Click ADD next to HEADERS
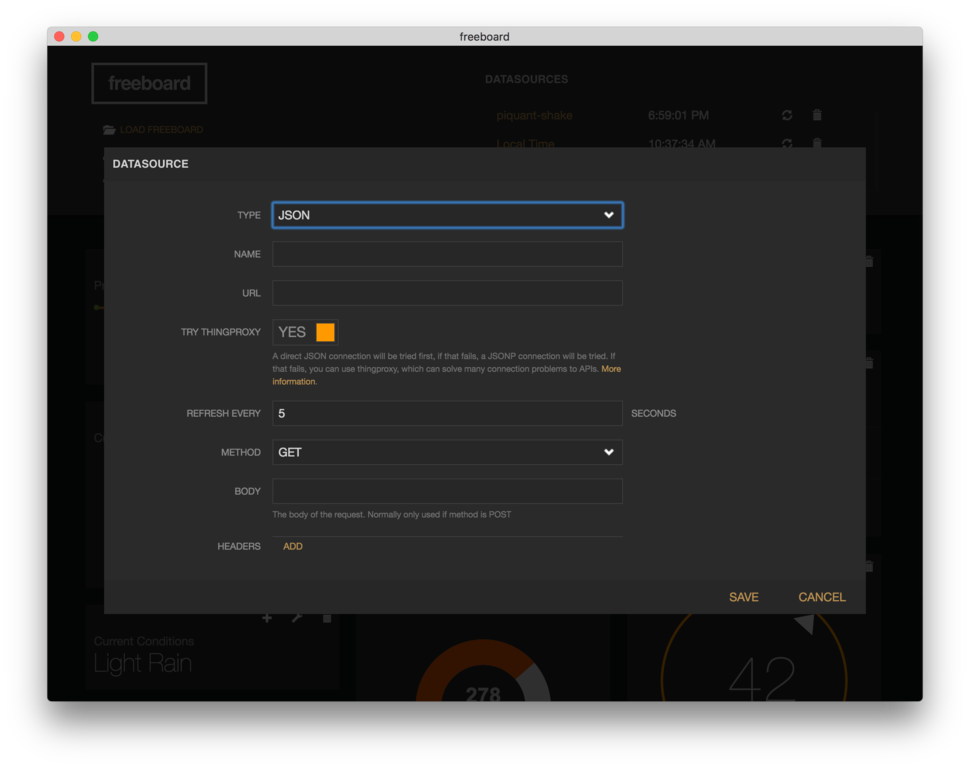The image size is (970, 769). click(292, 546)
